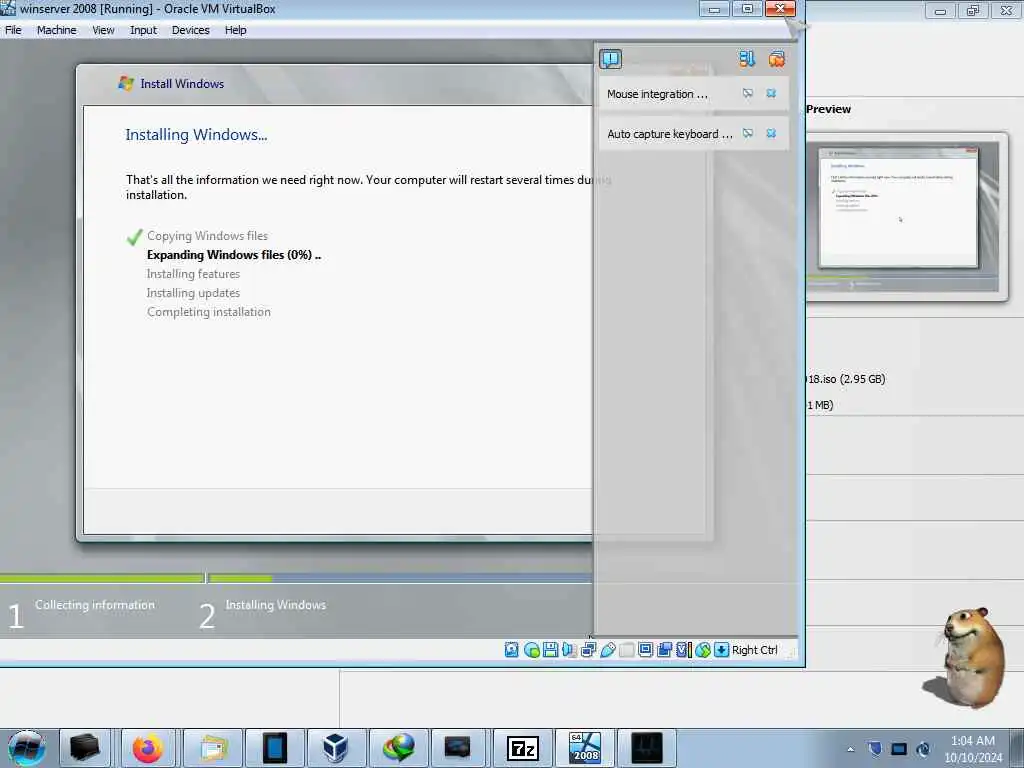Click the Right Ctrl host key label
The width and height of the screenshot is (1024, 768).
[x=754, y=650]
